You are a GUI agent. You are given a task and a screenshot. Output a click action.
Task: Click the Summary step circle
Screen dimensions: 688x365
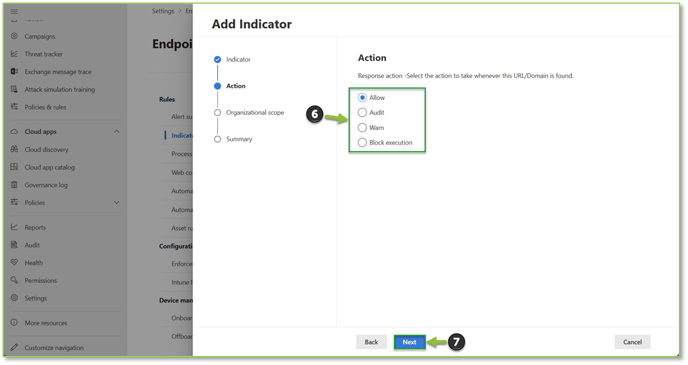(x=217, y=139)
